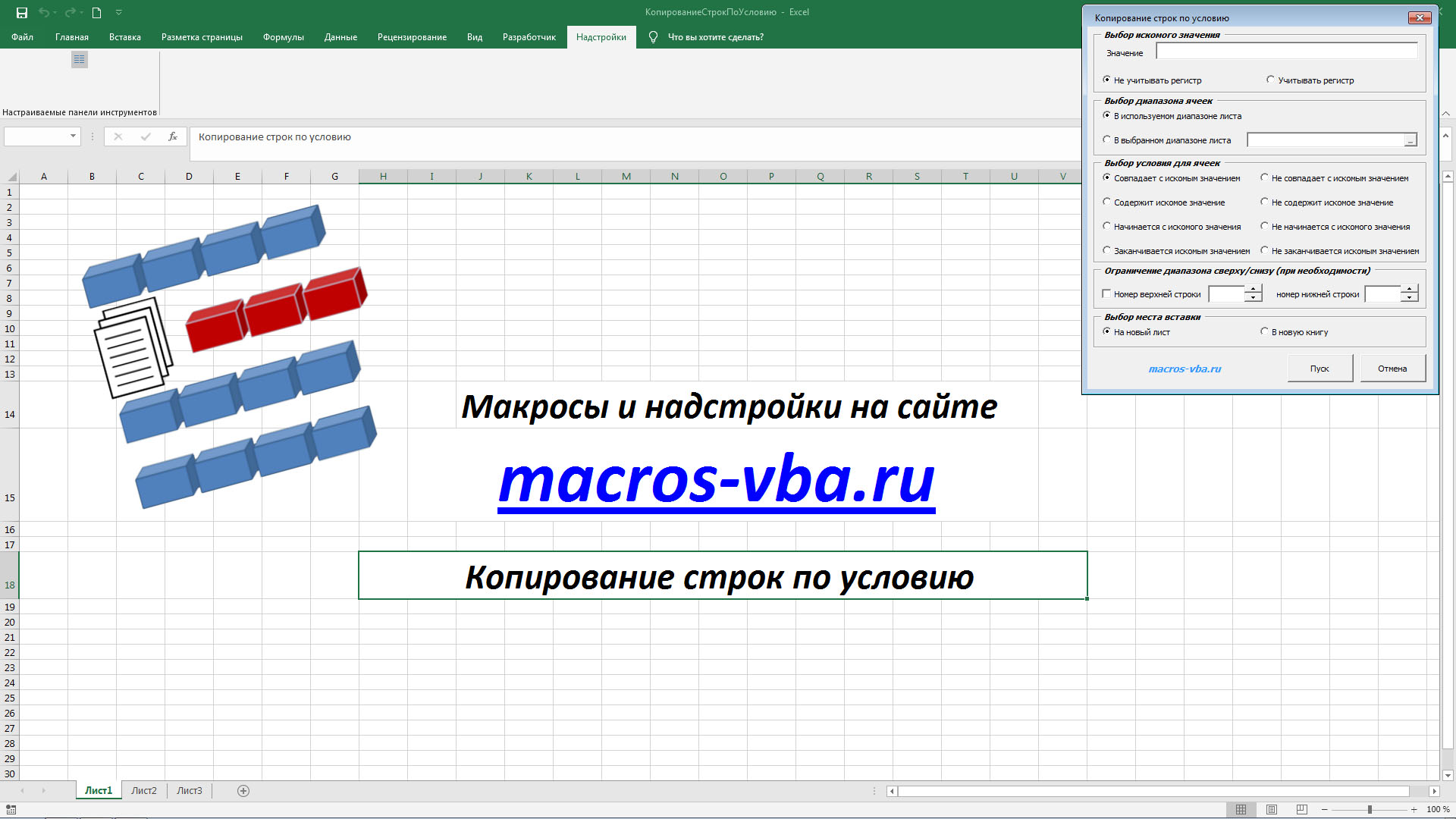This screenshot has height=819, width=1456.
Task: Open the Name Box dropdown arrow
Action: click(73, 136)
